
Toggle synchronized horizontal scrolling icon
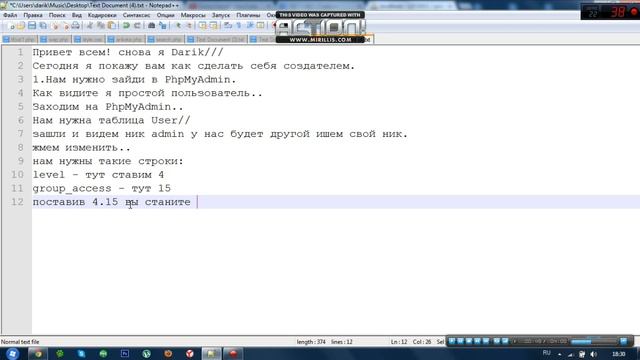click(213, 26)
